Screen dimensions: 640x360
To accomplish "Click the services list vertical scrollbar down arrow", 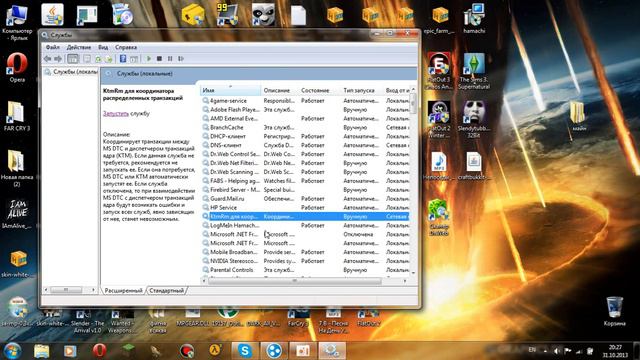I will (413, 273).
